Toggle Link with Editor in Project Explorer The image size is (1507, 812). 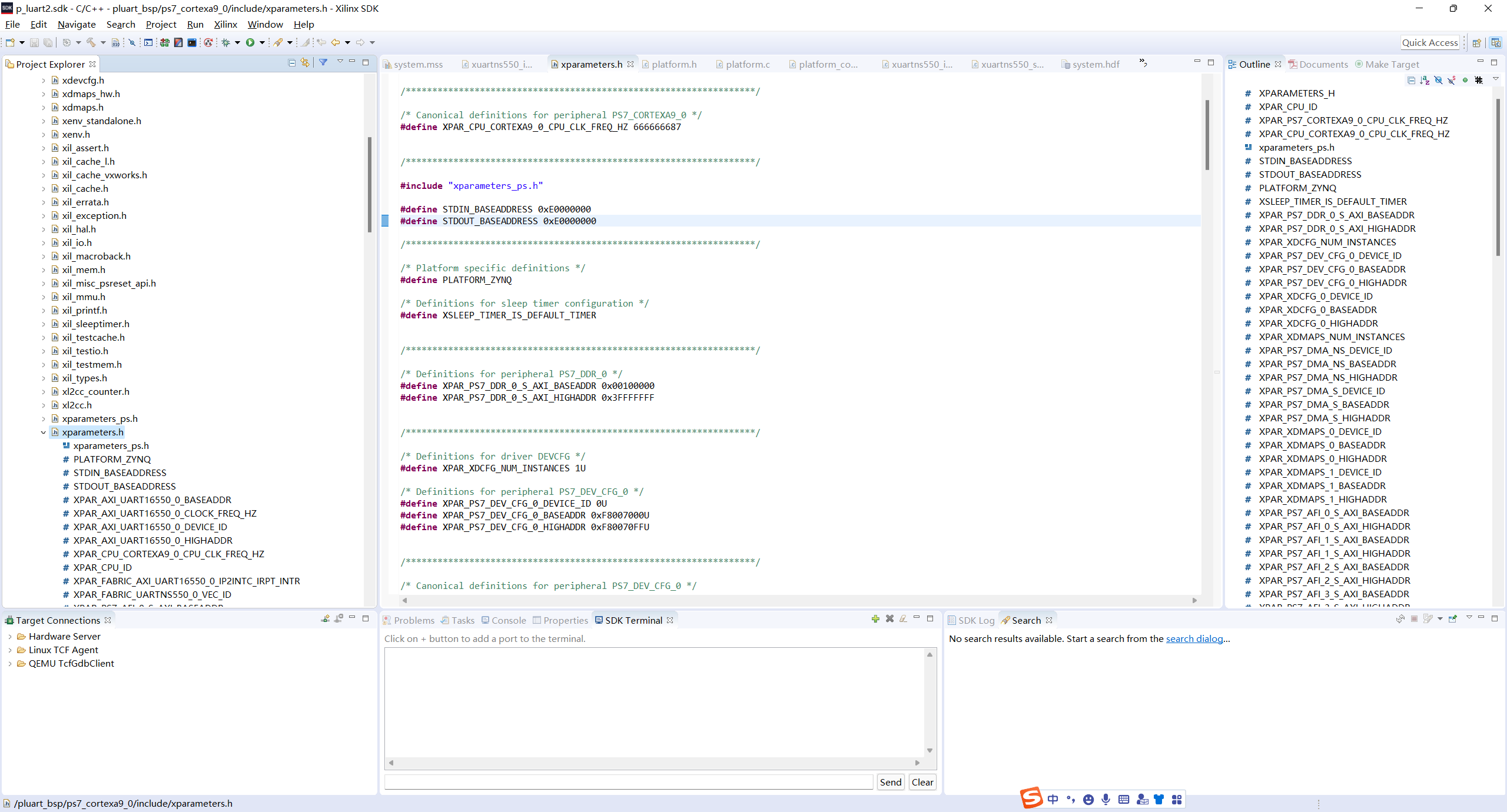pyautogui.click(x=305, y=63)
